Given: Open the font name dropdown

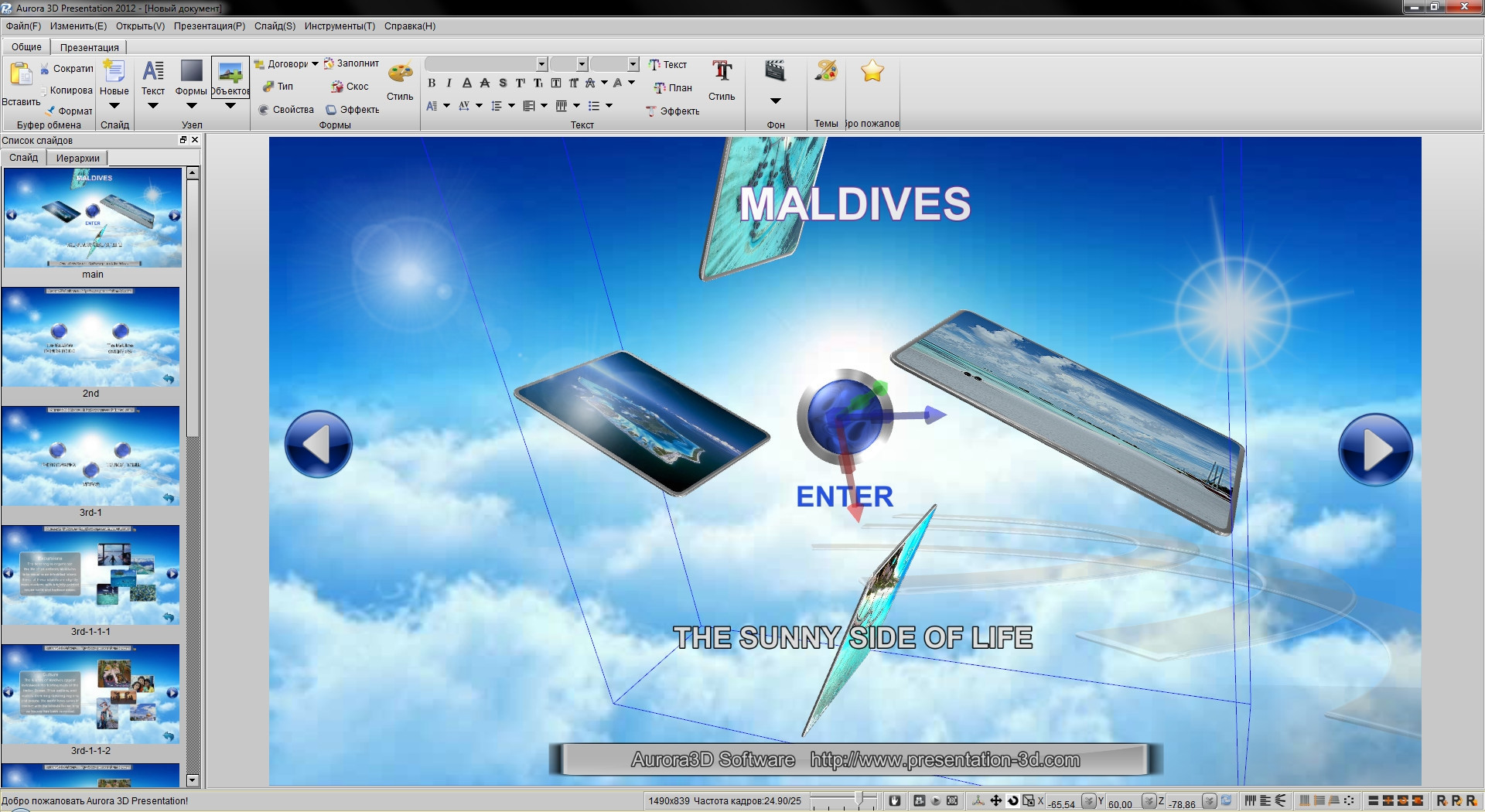Looking at the screenshot, I should click(x=541, y=64).
